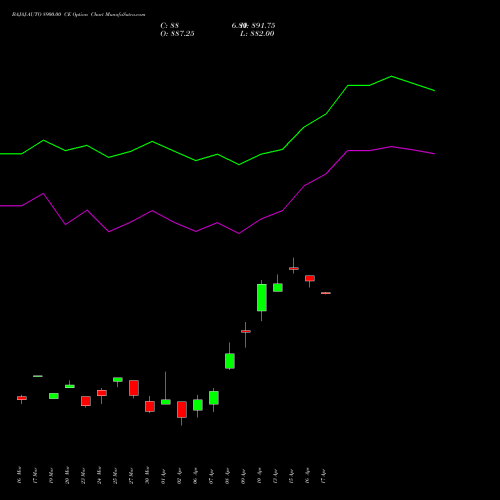Image resolution: width=500 pixels, height=500 pixels.
Task: Click the low price value L: 882.00
Action: coord(257,34)
